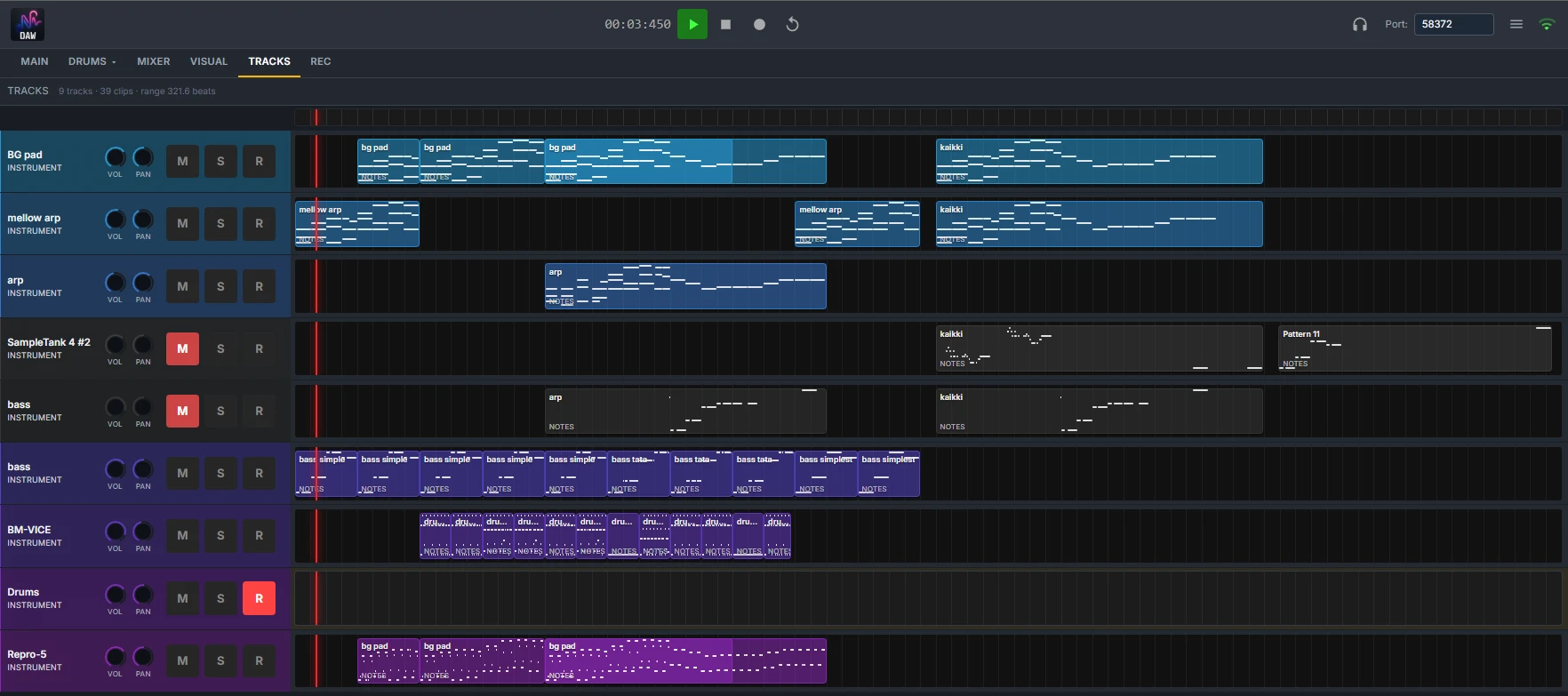This screenshot has width=1568, height=696.
Task: Solo the BG pad track
Action: [x=220, y=162]
